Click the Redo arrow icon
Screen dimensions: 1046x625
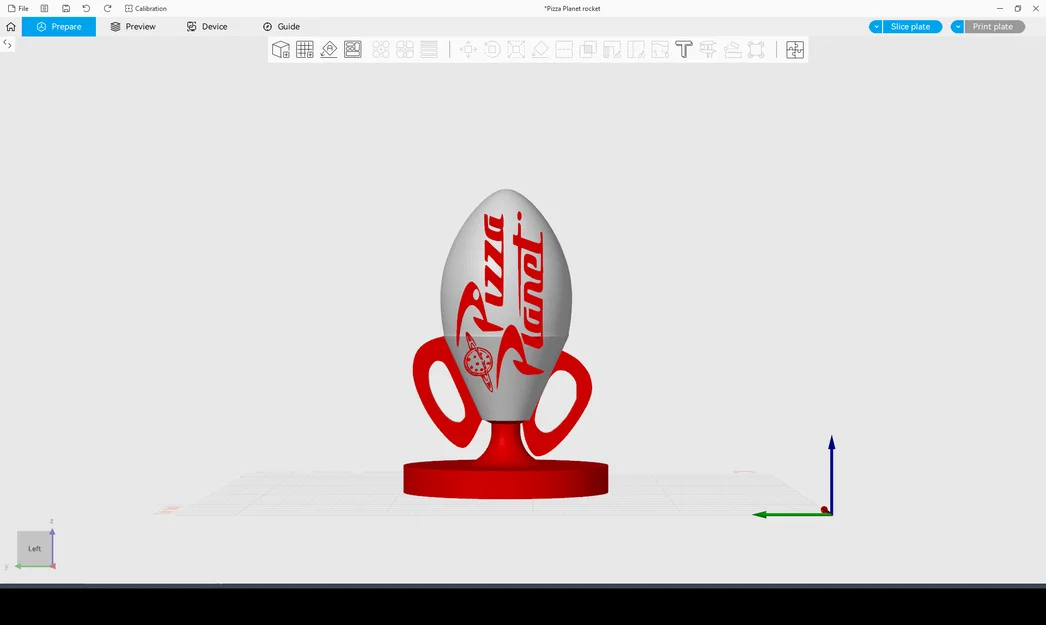pos(107,9)
